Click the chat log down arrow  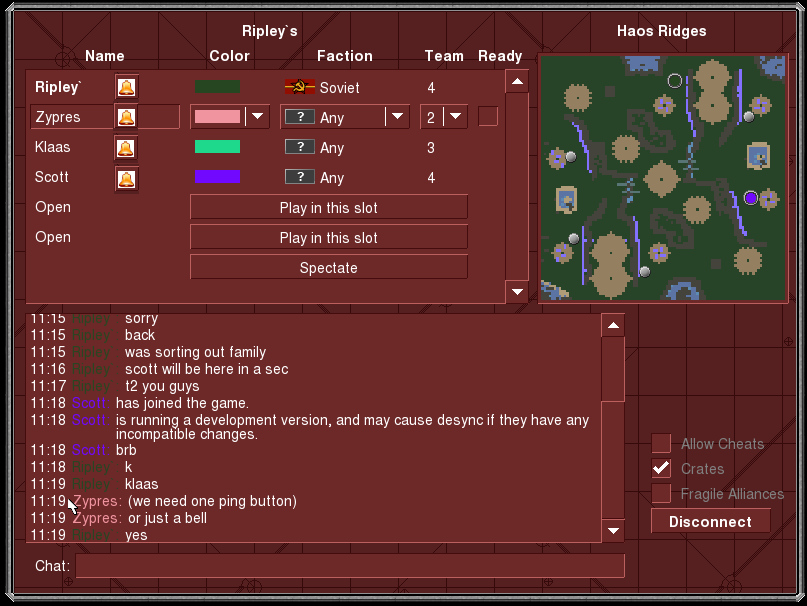pos(613,531)
